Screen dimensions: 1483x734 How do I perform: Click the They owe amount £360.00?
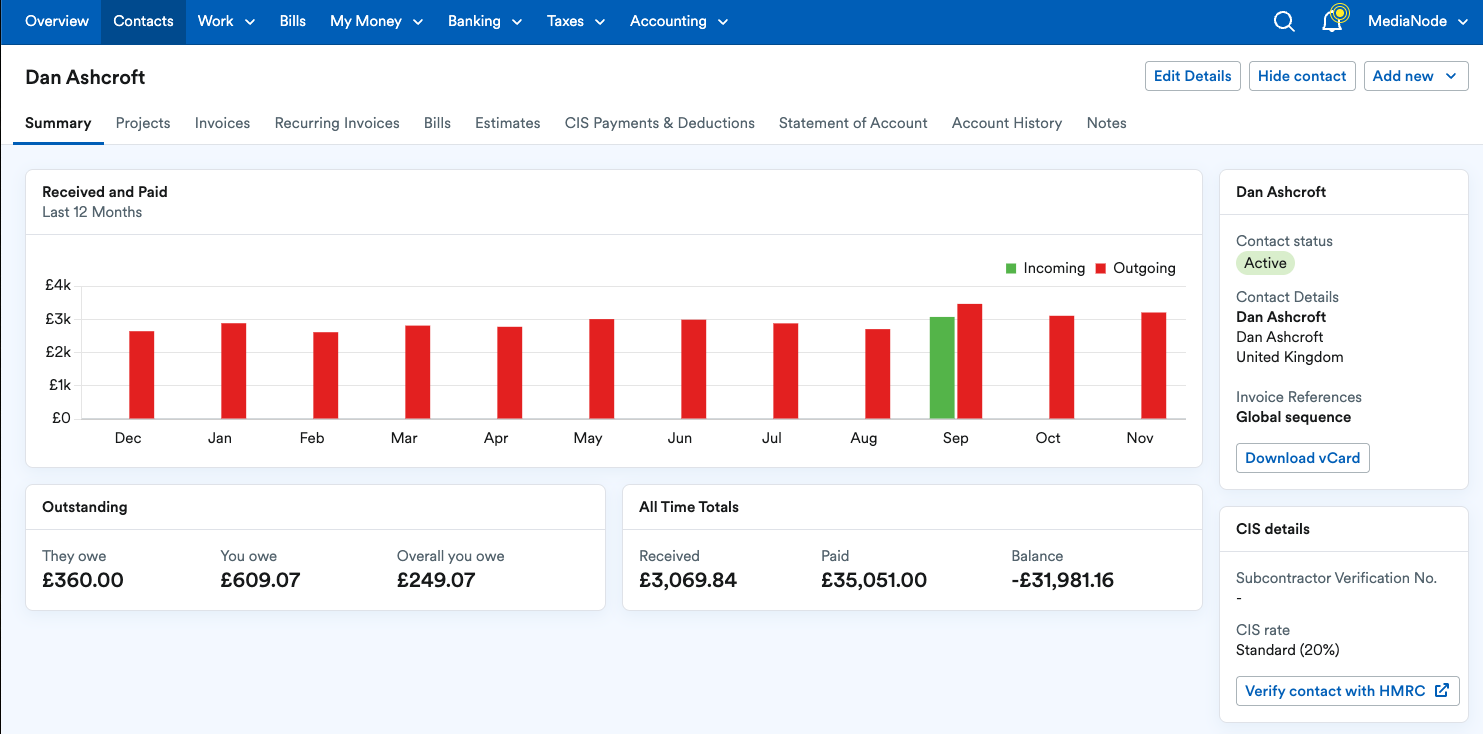coord(83,580)
